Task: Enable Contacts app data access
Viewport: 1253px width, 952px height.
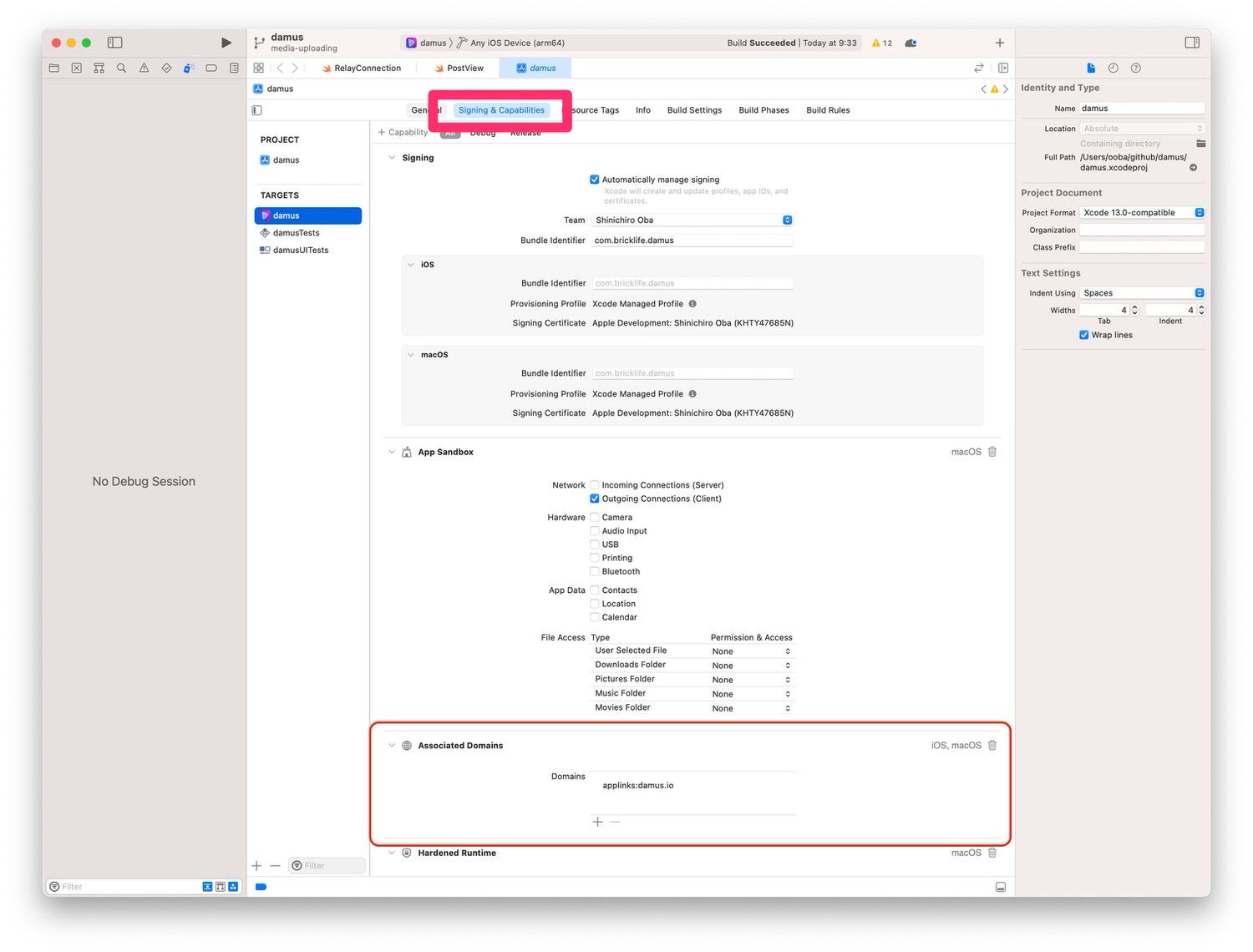Action: (595, 590)
